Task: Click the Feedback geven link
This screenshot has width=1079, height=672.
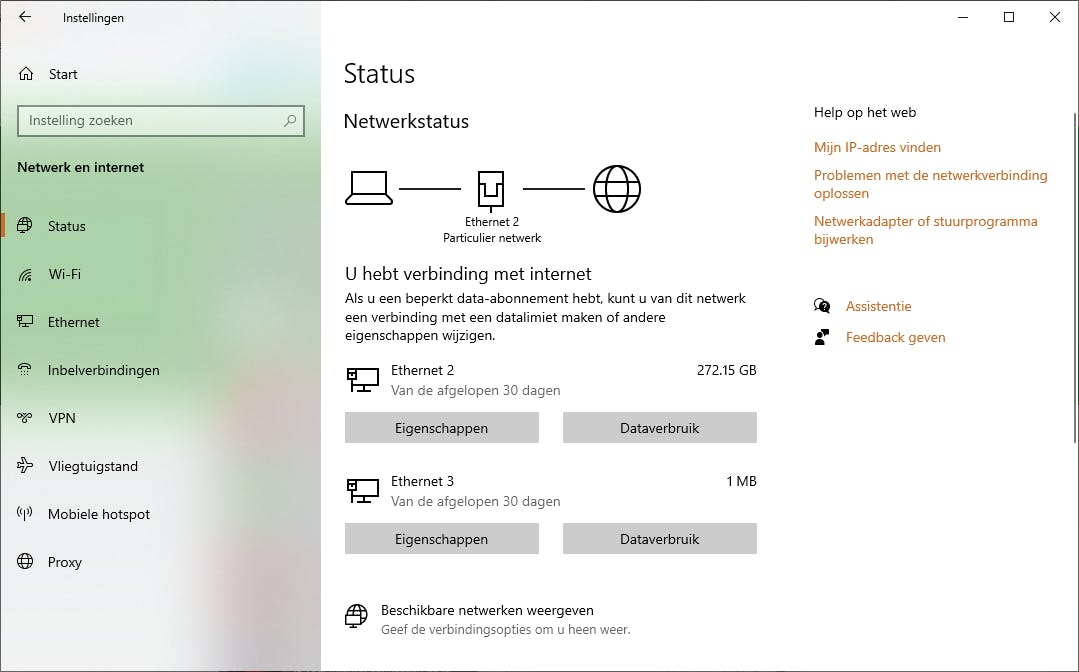Action: (x=895, y=337)
